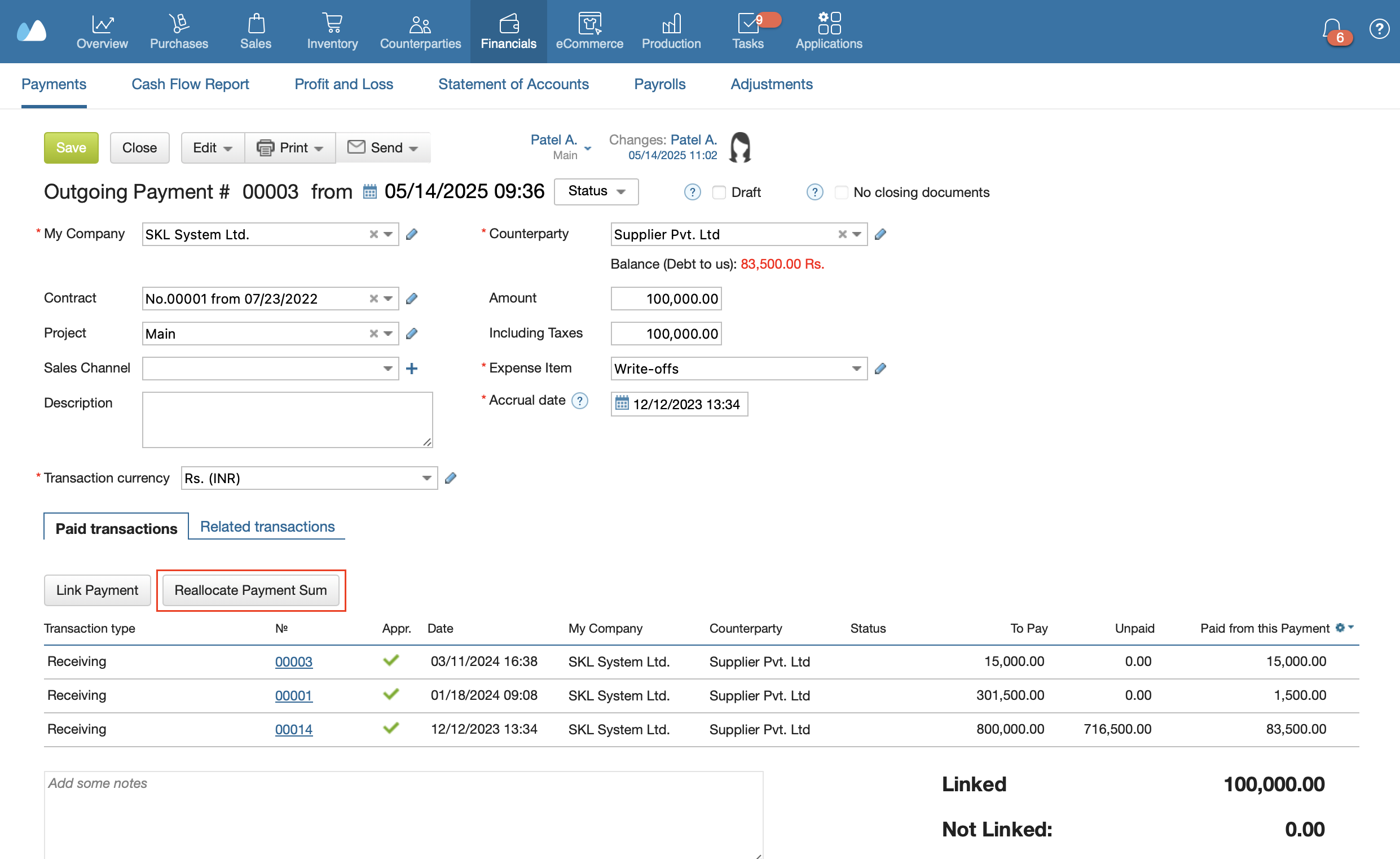The image size is (1400, 859).
Task: Click the Link Payment button
Action: tap(97, 590)
